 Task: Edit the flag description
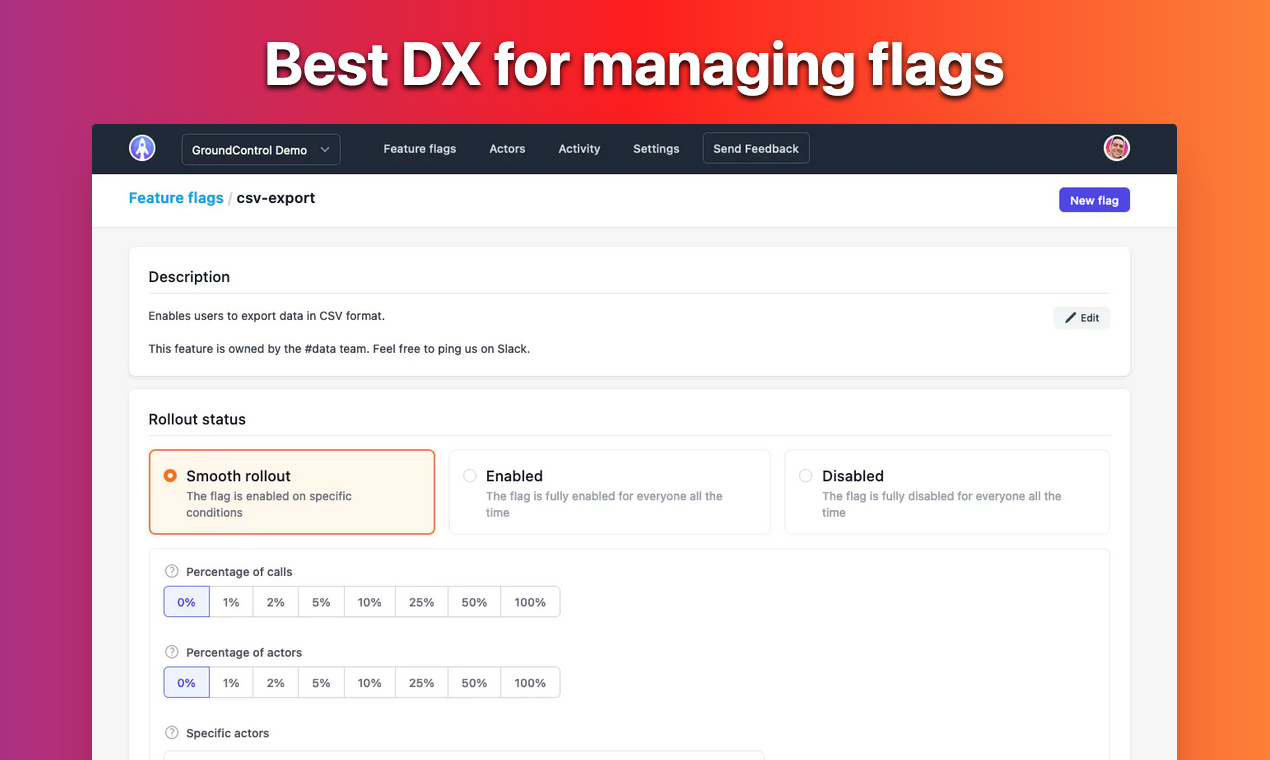coord(1082,318)
